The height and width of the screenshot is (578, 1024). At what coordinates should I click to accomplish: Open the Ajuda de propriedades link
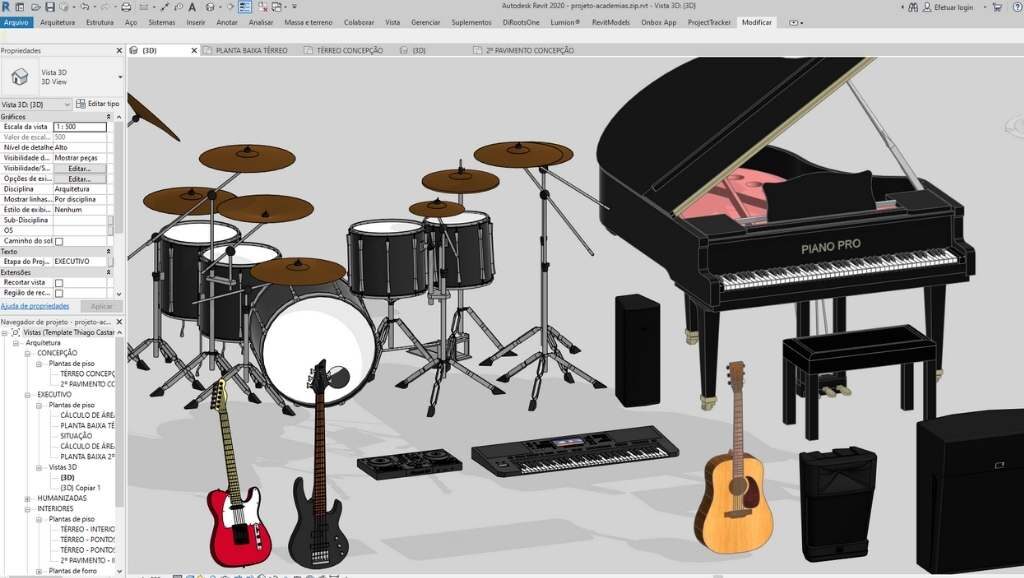(34, 306)
